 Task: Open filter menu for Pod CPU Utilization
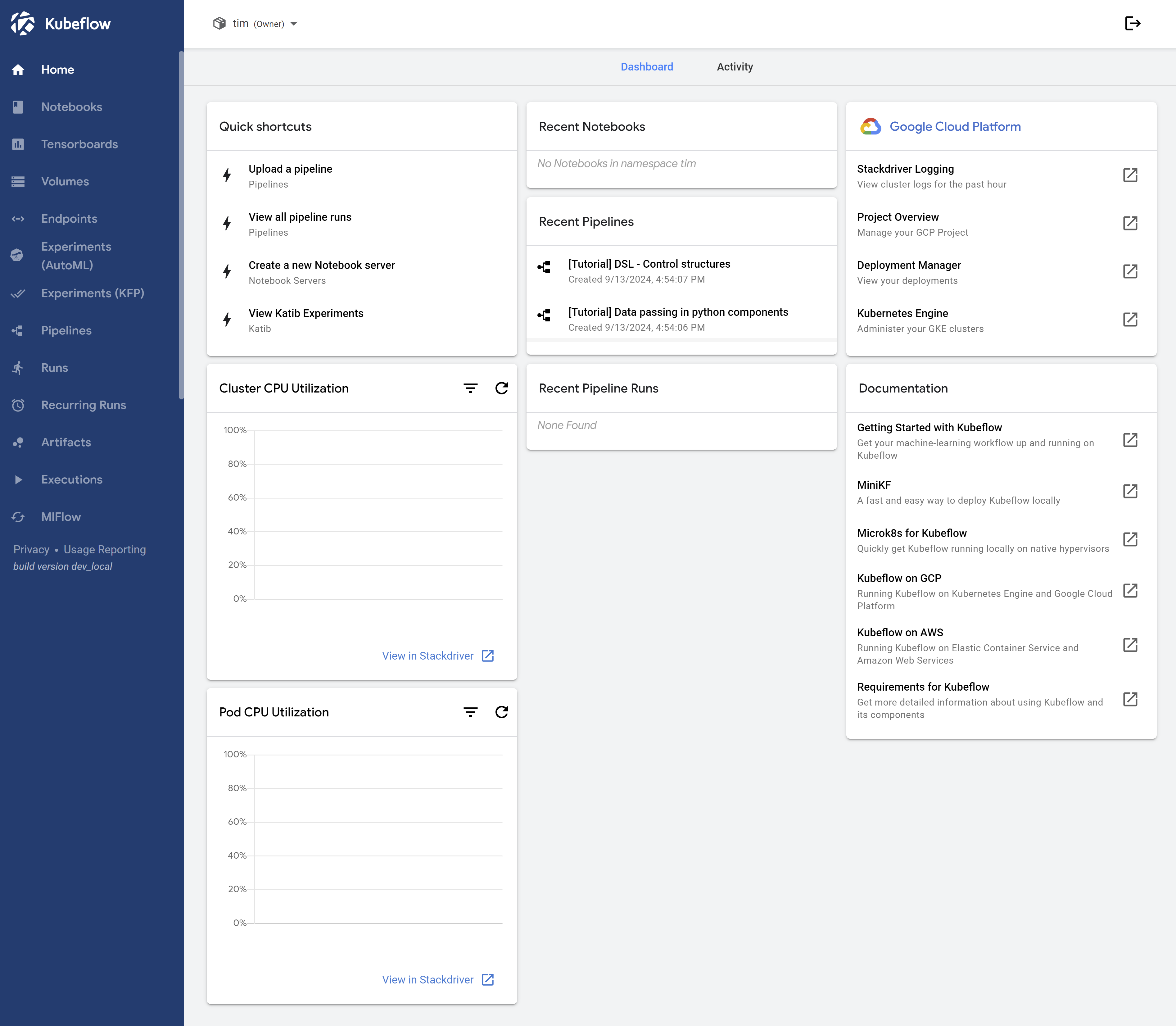click(x=470, y=712)
